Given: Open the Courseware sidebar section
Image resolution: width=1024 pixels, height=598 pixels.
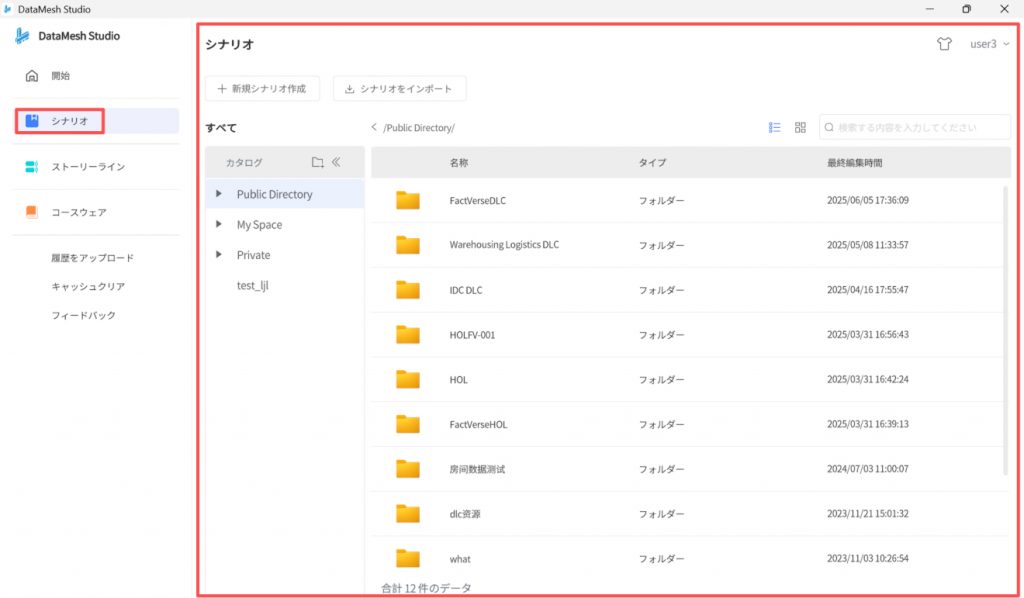Looking at the screenshot, I should coord(79,212).
